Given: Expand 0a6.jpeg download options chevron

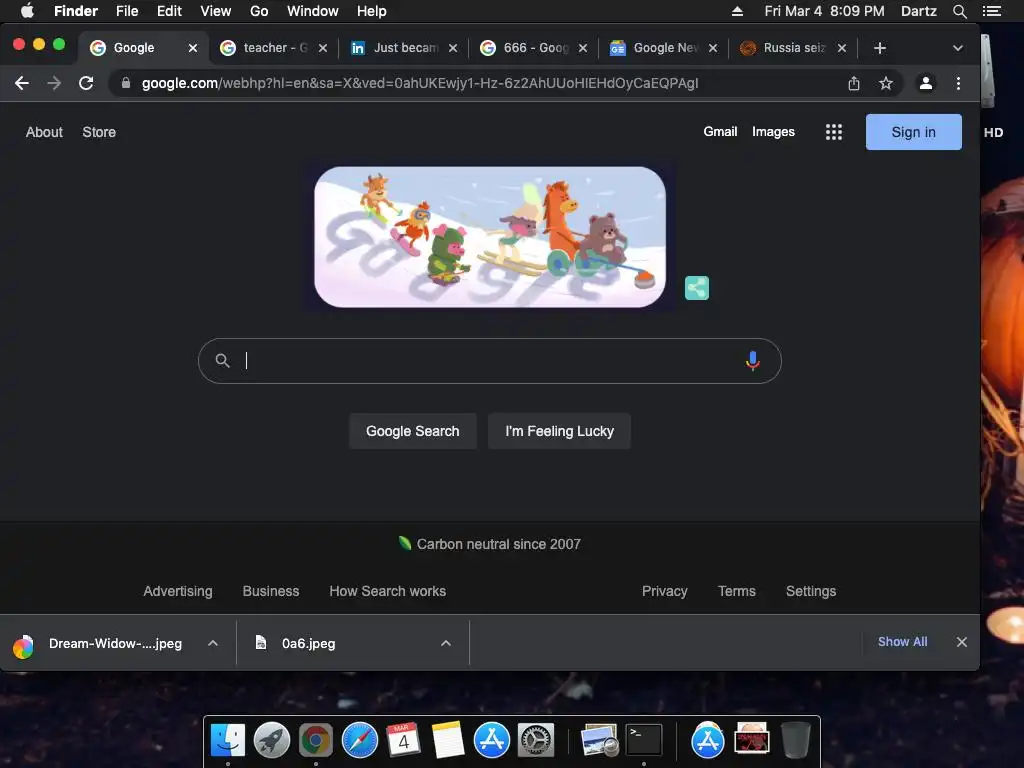Looking at the screenshot, I should [x=445, y=643].
